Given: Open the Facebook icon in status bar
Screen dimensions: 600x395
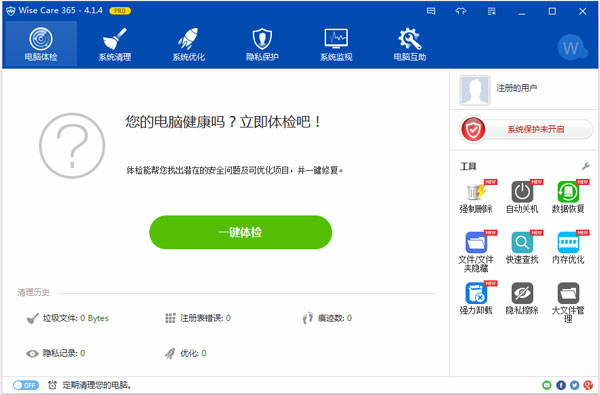Looking at the screenshot, I should click(x=561, y=385).
